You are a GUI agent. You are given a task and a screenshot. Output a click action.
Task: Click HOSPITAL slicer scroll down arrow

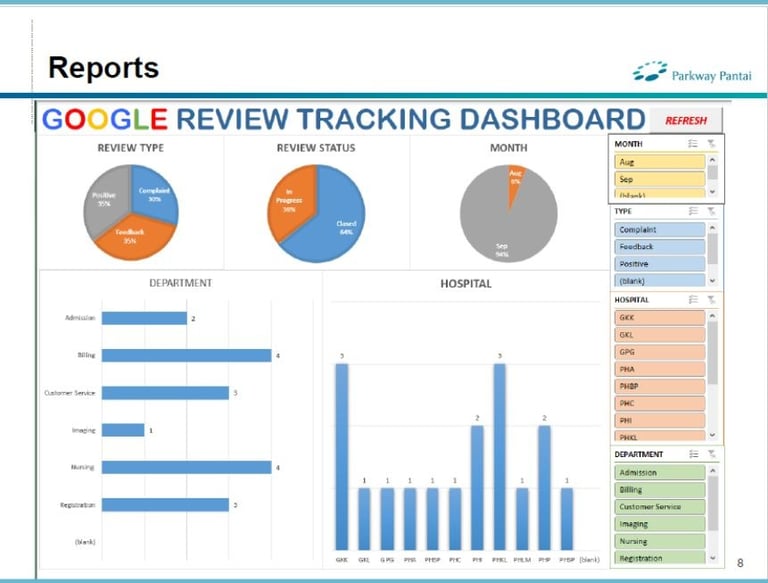click(x=713, y=435)
